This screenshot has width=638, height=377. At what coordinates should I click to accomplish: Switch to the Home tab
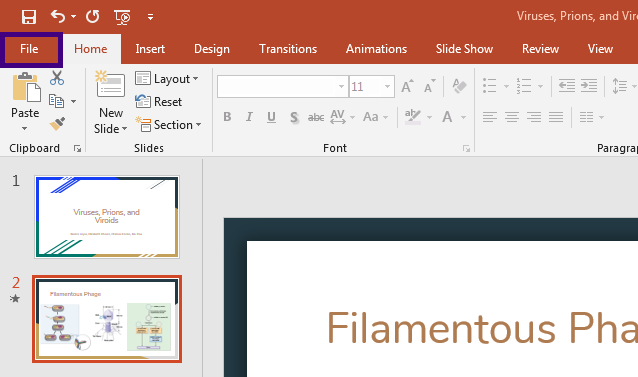[91, 49]
